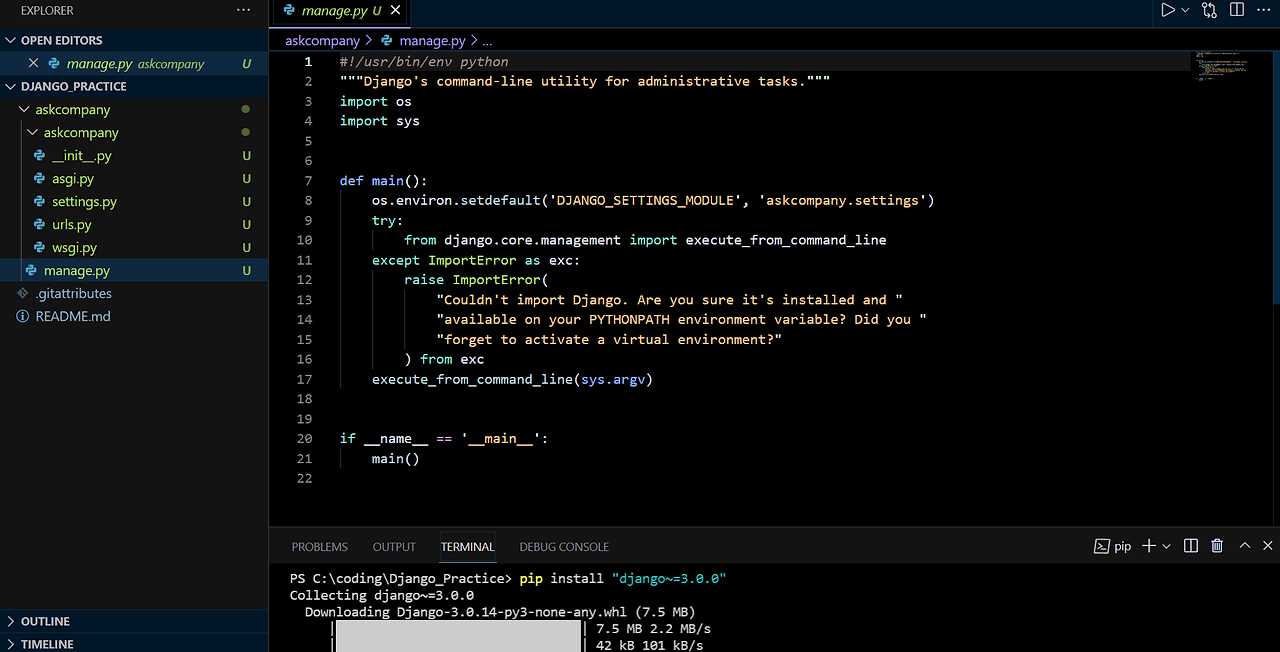The image size is (1280, 652).
Task: Click the U git status beside settings.py
Action: 246,201
